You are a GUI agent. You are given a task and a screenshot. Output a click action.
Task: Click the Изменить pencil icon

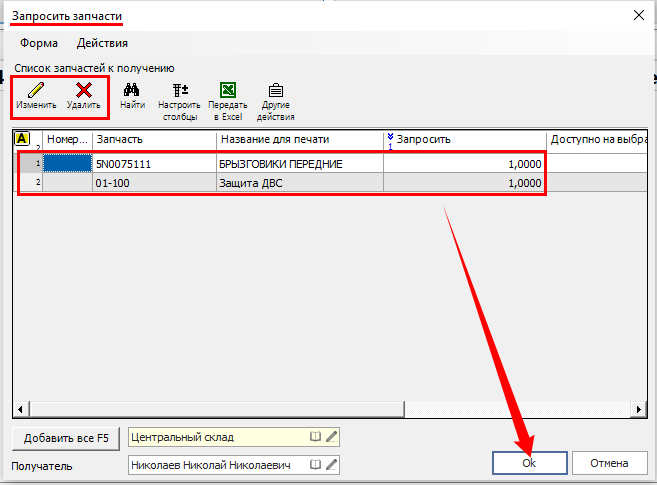[x=36, y=96]
